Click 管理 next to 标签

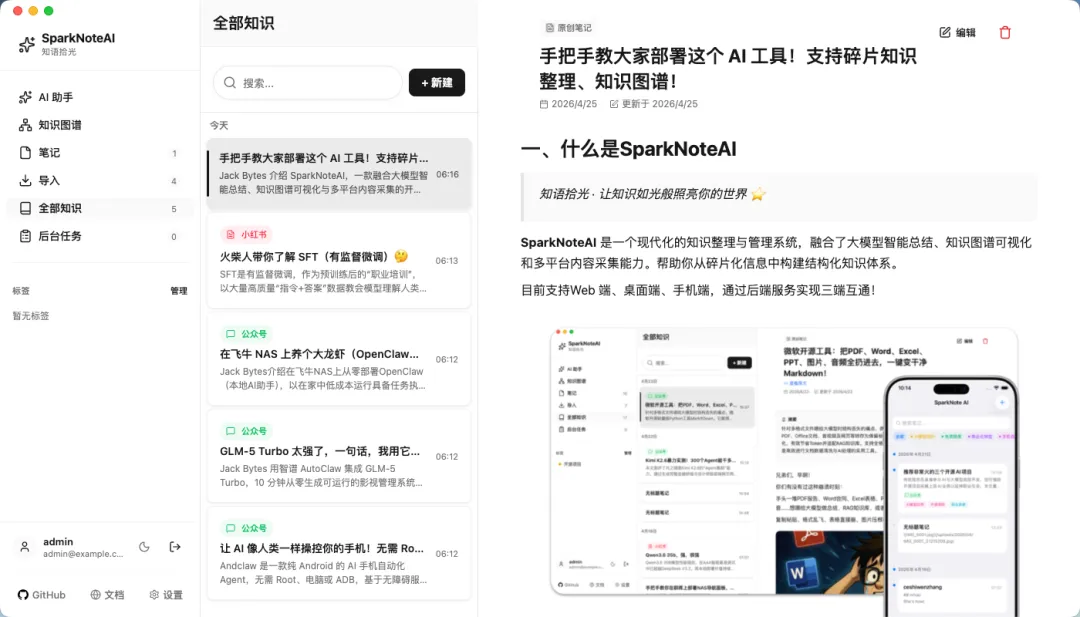coord(179,291)
